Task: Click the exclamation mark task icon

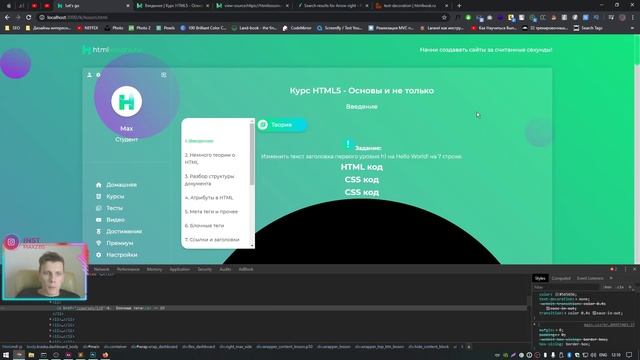Action: point(348,144)
